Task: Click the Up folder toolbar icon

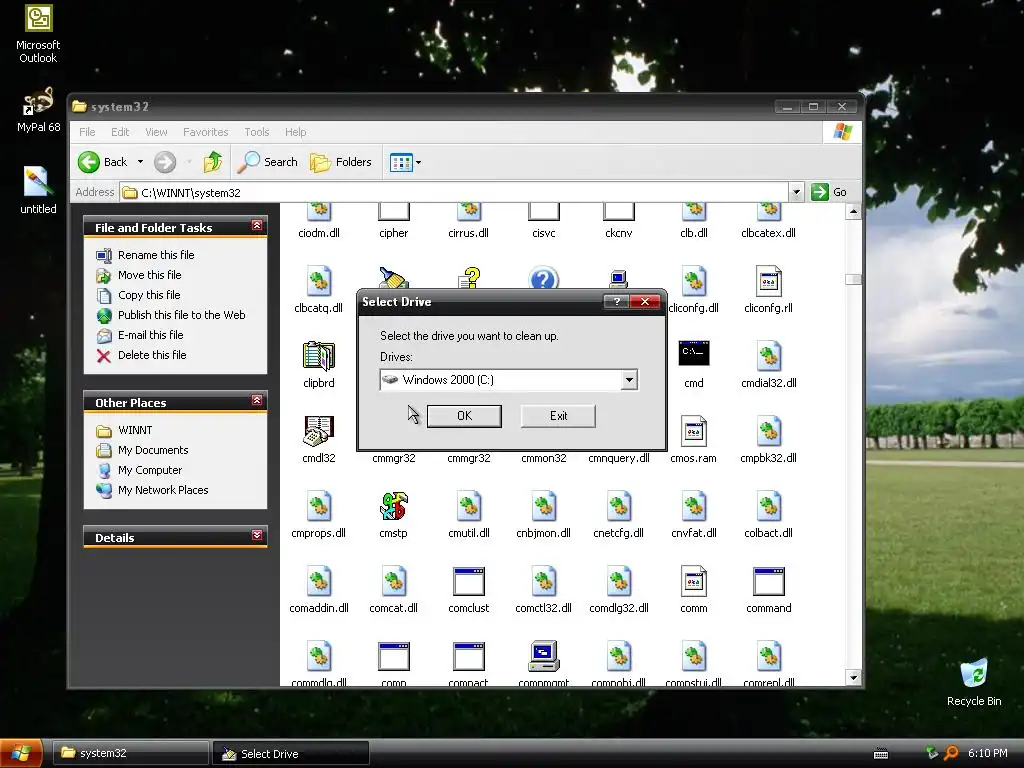Action: (x=213, y=162)
